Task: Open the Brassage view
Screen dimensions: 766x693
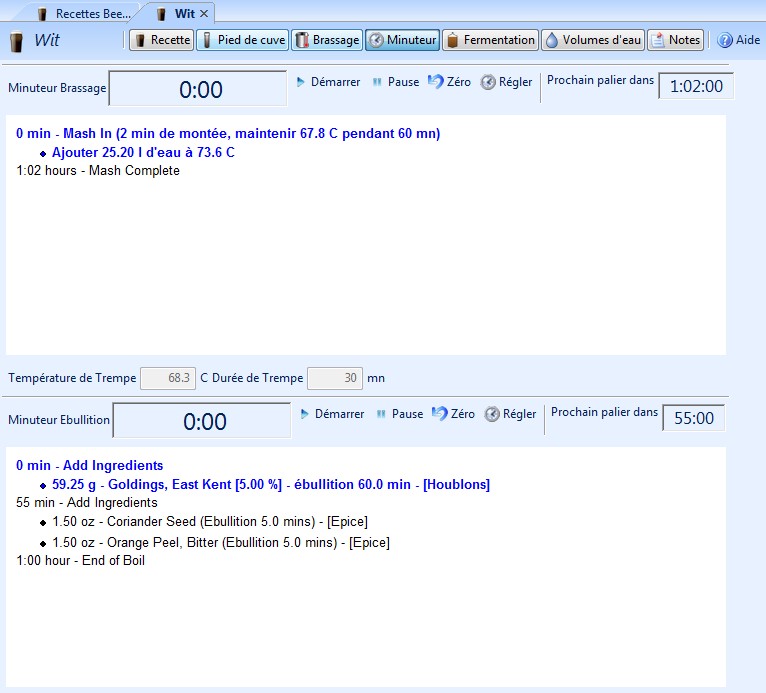Action: click(x=326, y=40)
